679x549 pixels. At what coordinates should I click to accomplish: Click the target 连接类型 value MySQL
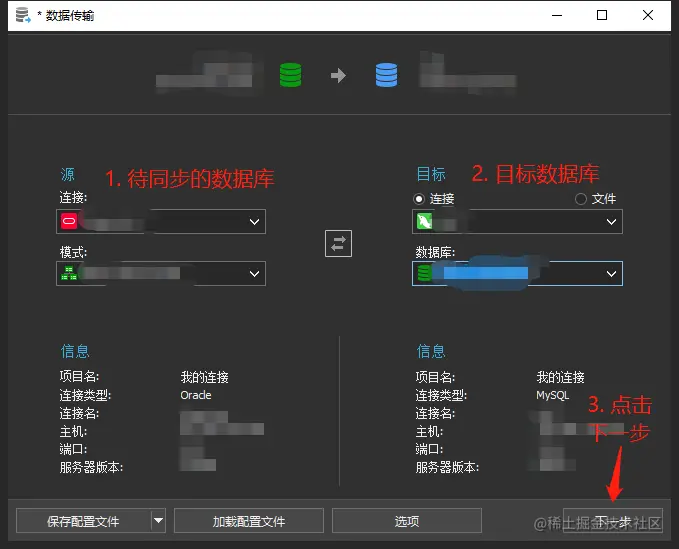553,395
